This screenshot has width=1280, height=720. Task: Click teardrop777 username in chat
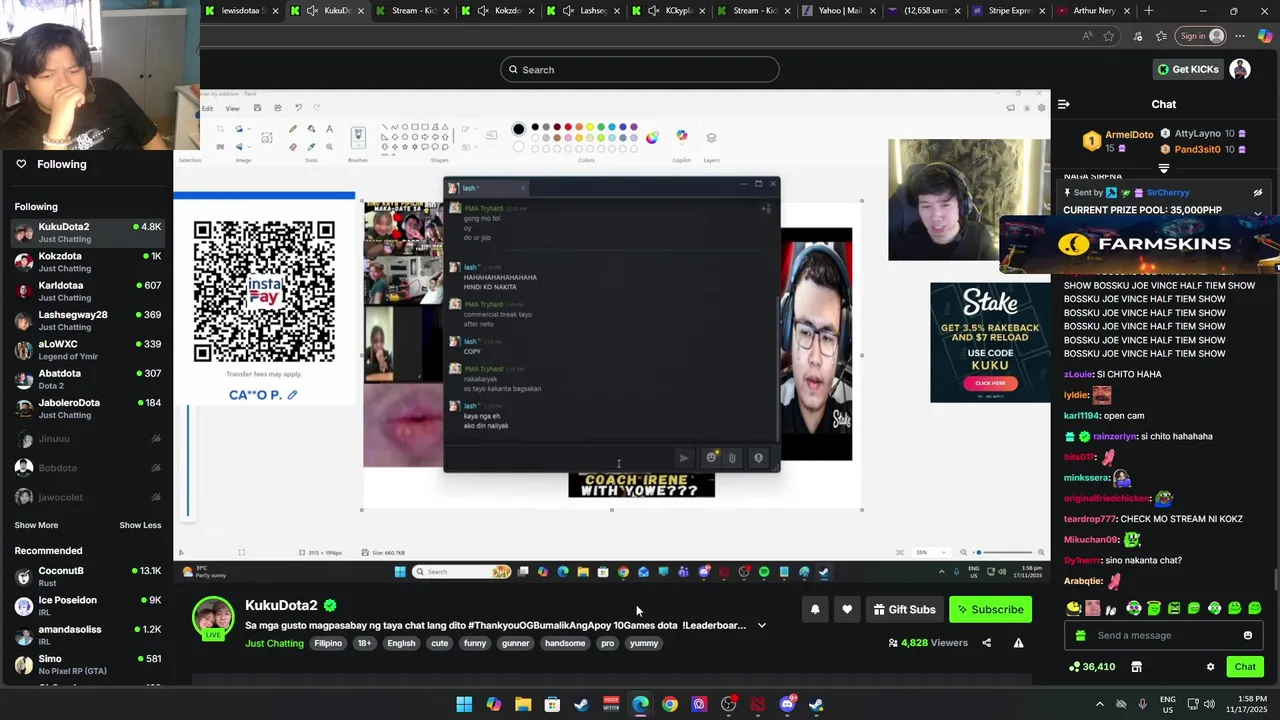1090,519
